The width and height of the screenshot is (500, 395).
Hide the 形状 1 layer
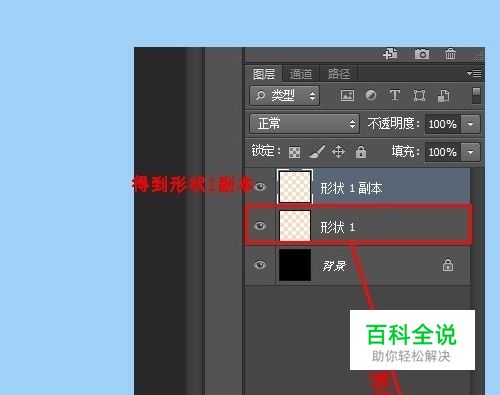(260, 226)
